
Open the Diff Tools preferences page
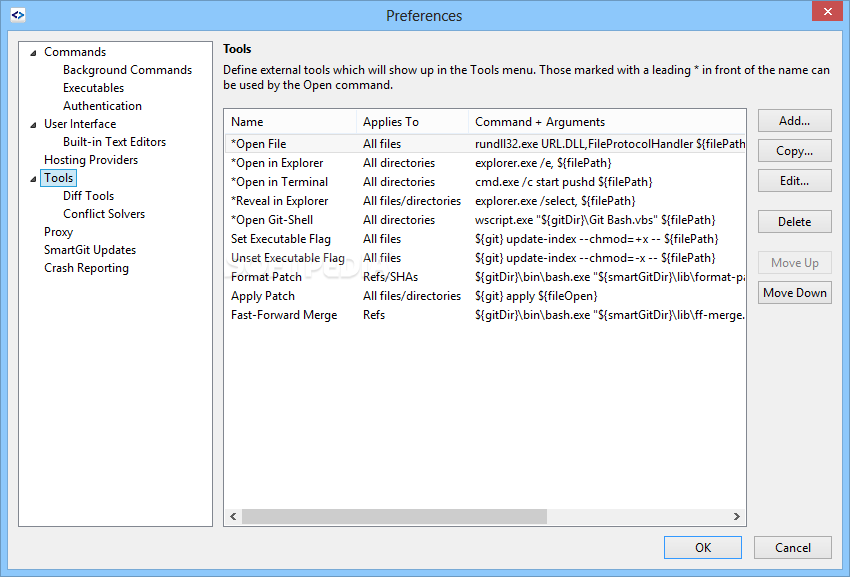click(88, 196)
